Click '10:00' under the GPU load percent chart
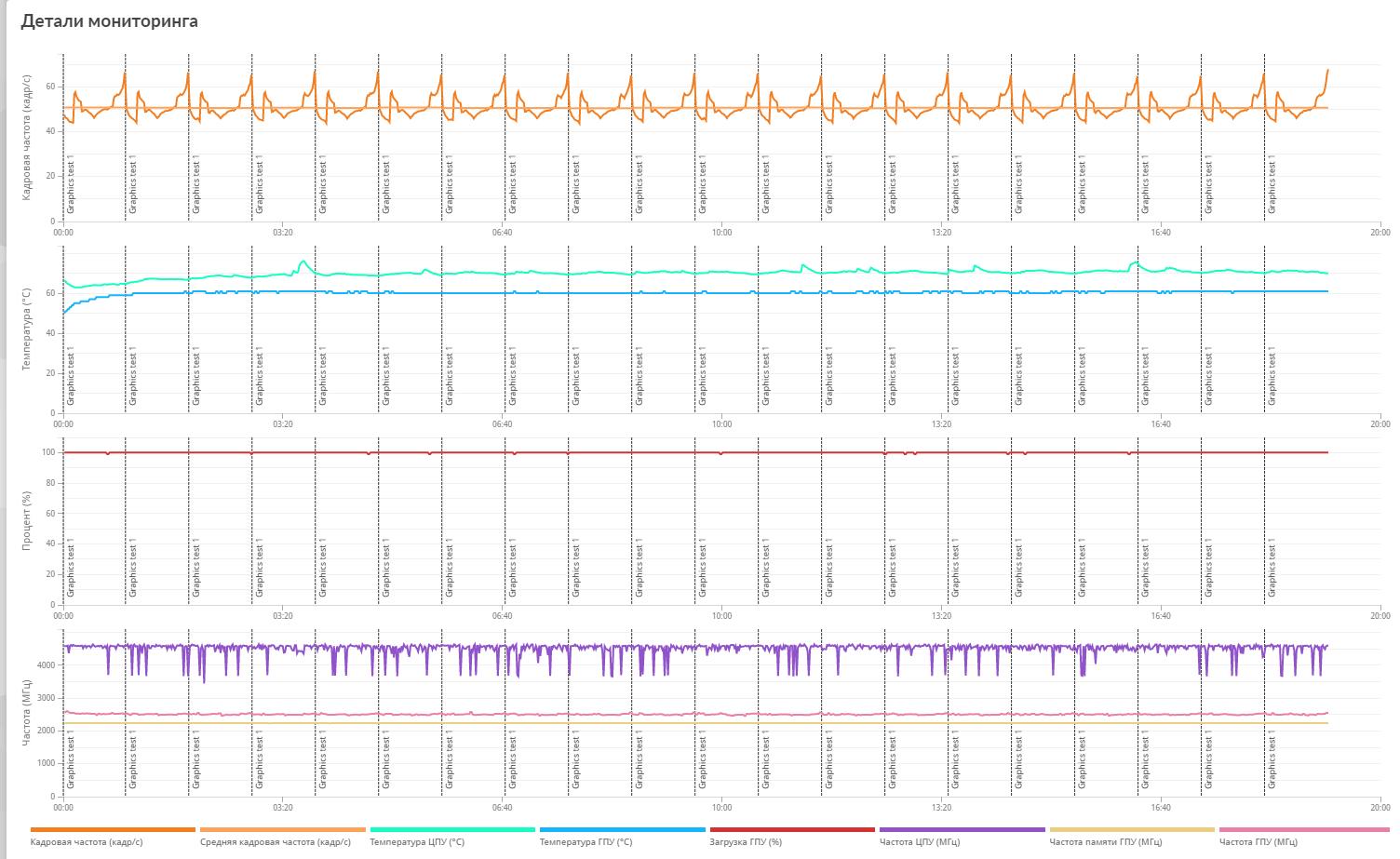Viewport: 1400px width, 859px height. point(721,616)
